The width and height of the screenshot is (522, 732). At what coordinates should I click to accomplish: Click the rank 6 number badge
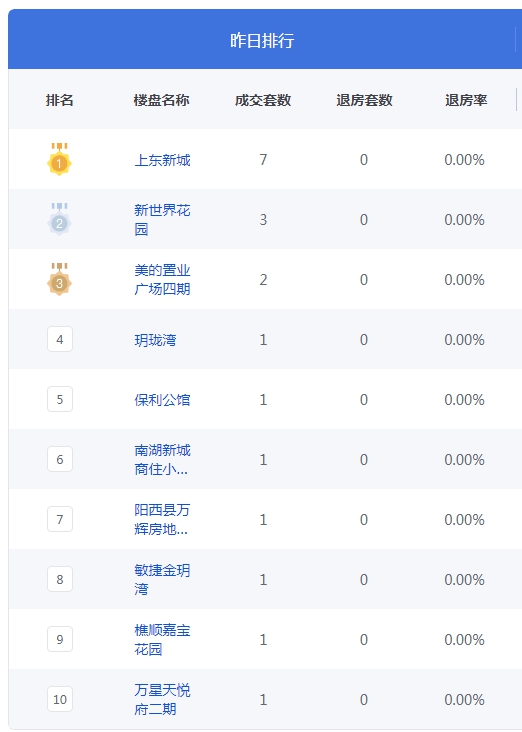(60, 459)
